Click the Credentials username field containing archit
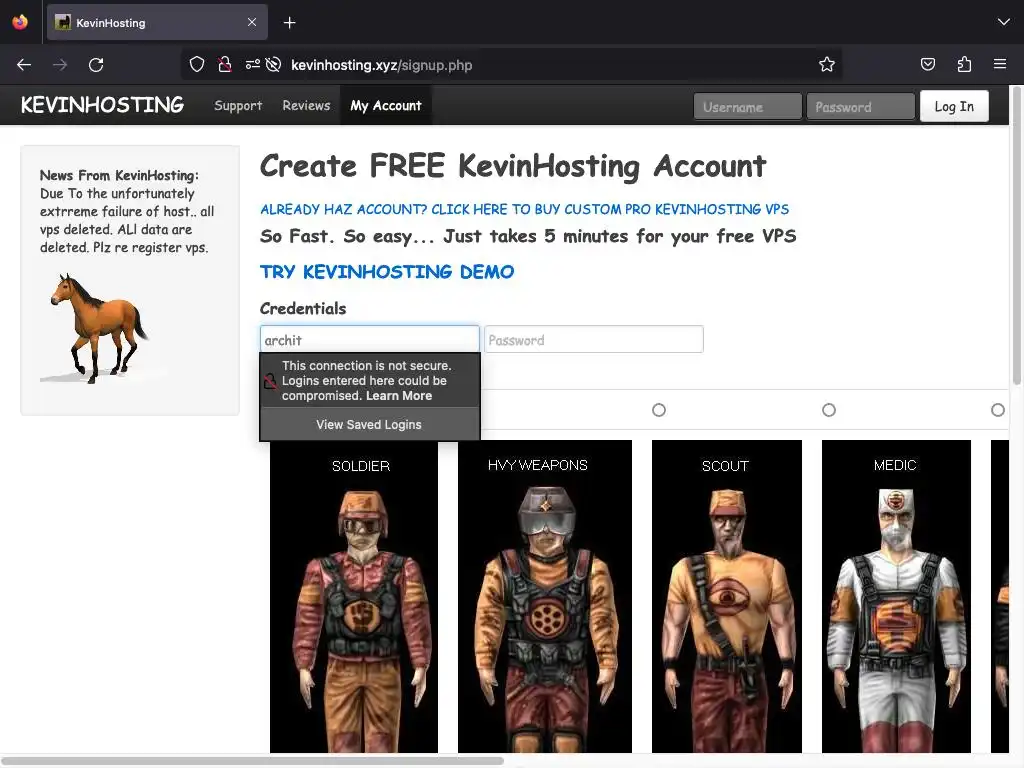Image resolution: width=1024 pixels, height=768 pixels. 370,340
